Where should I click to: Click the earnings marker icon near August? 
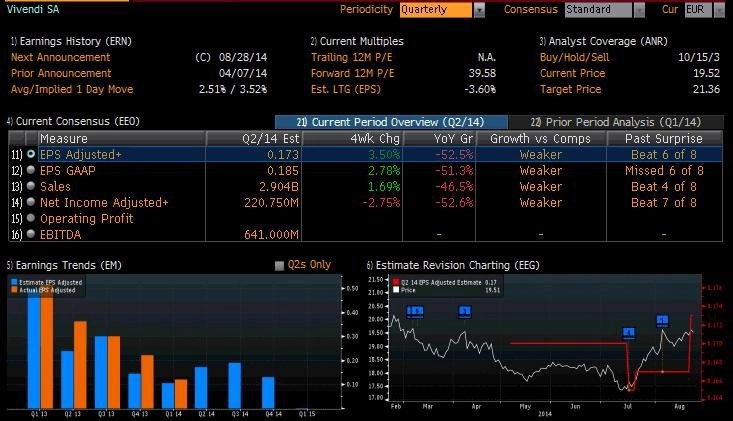(662, 321)
